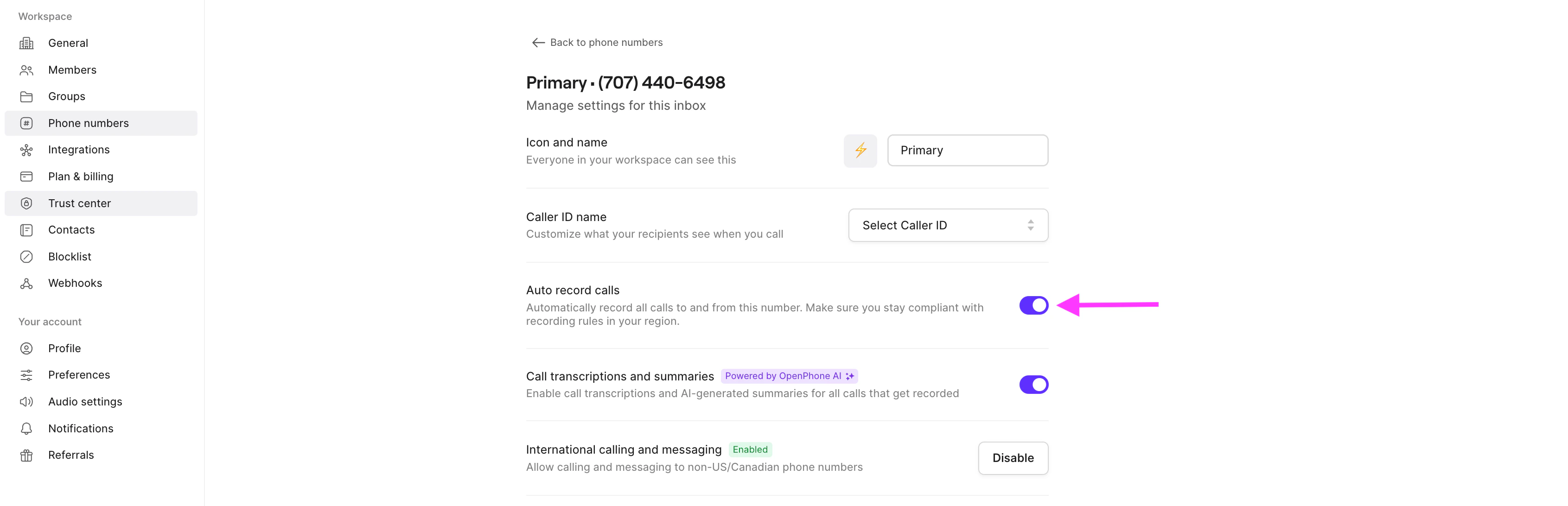Open the Trust center shield icon

[x=27, y=203]
